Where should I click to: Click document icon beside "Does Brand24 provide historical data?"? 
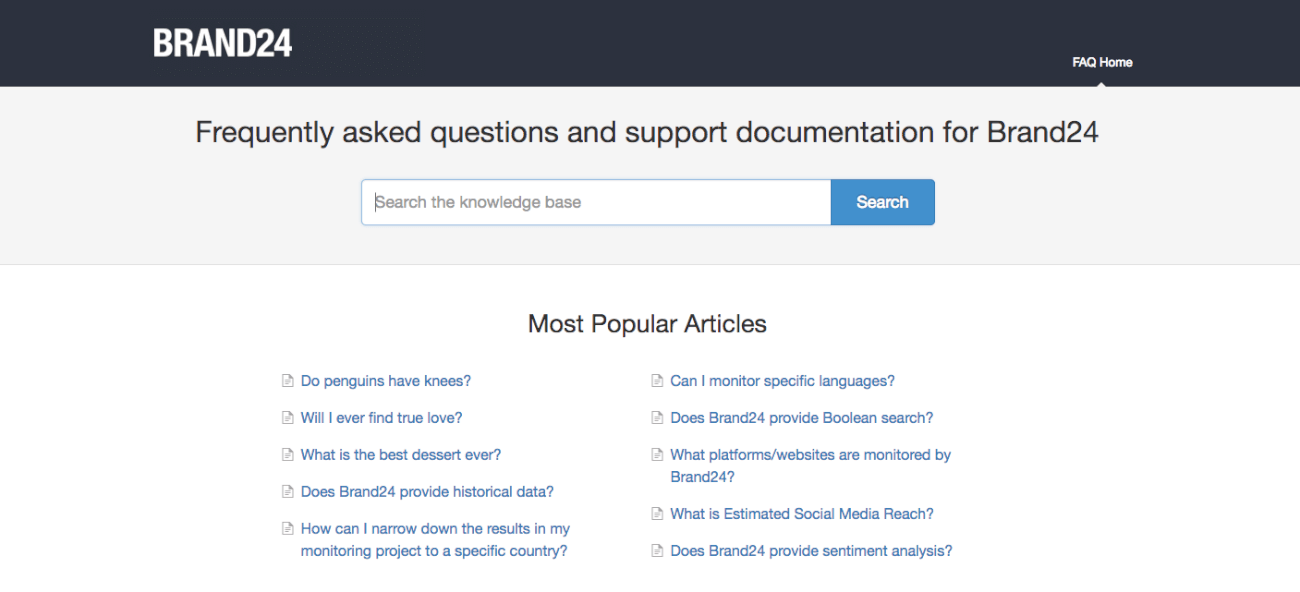click(x=288, y=492)
